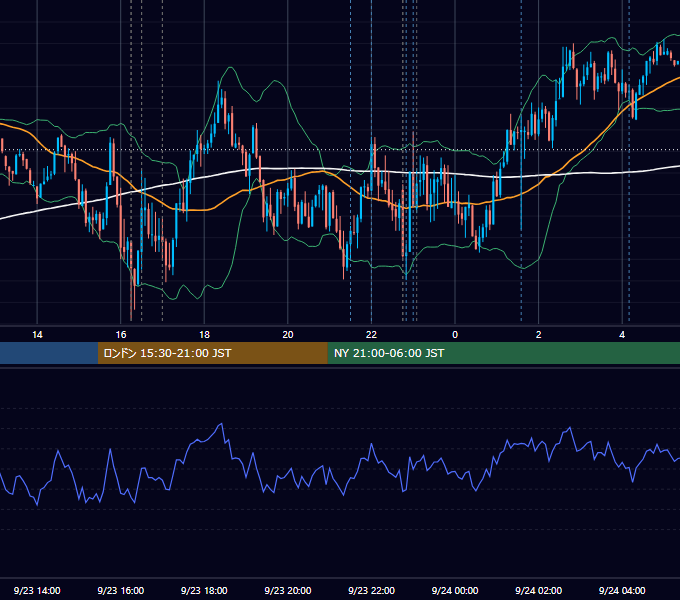Click hour label 4 on price chart axis
680x600 pixels.
622,335
